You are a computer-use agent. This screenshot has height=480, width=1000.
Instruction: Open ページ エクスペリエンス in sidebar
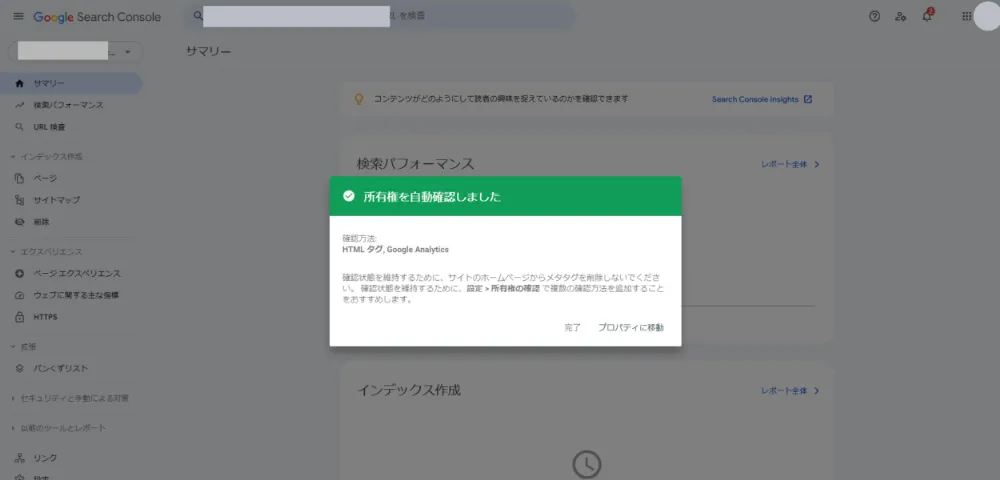pyautogui.click(x=71, y=273)
